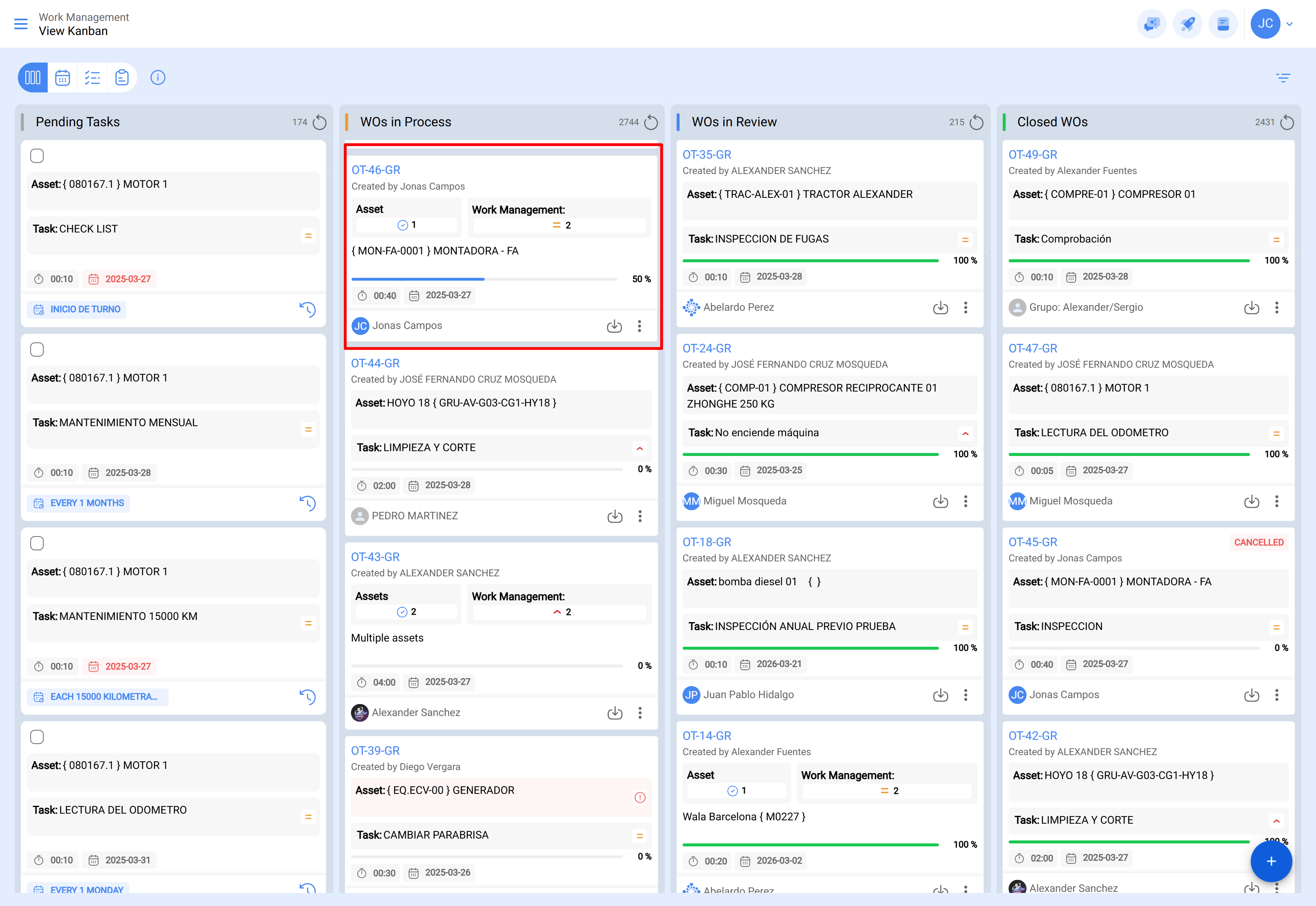Open work order OT-49-GR
1316x906 pixels.
point(1033,154)
